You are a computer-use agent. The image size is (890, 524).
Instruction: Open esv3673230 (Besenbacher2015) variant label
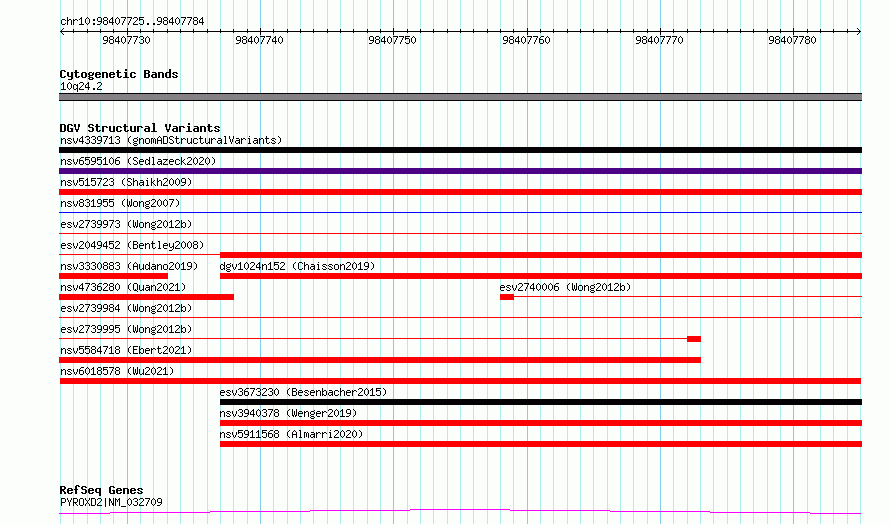coord(303,392)
